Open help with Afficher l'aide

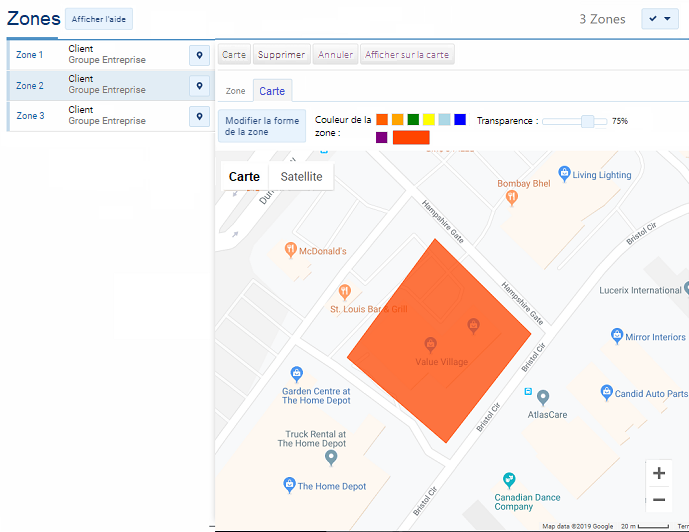pos(98,19)
